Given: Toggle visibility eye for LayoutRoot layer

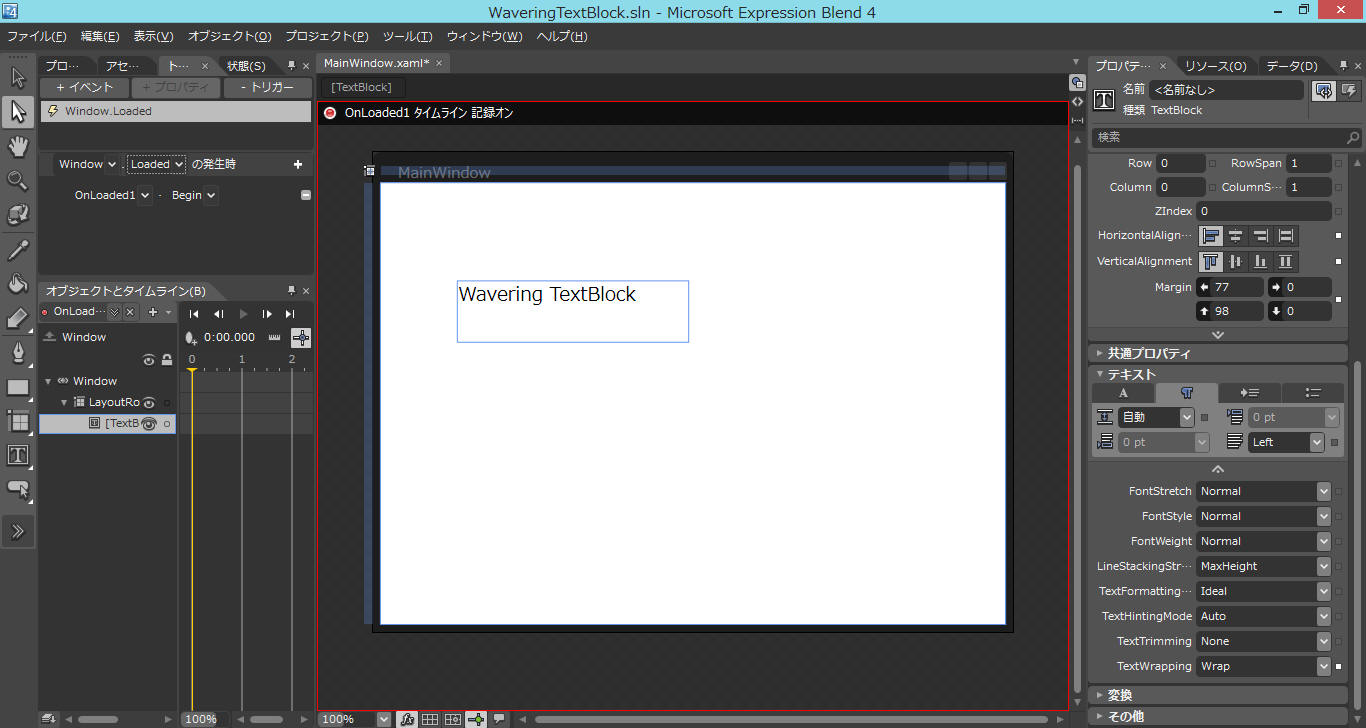Looking at the screenshot, I should pyautogui.click(x=148, y=403).
